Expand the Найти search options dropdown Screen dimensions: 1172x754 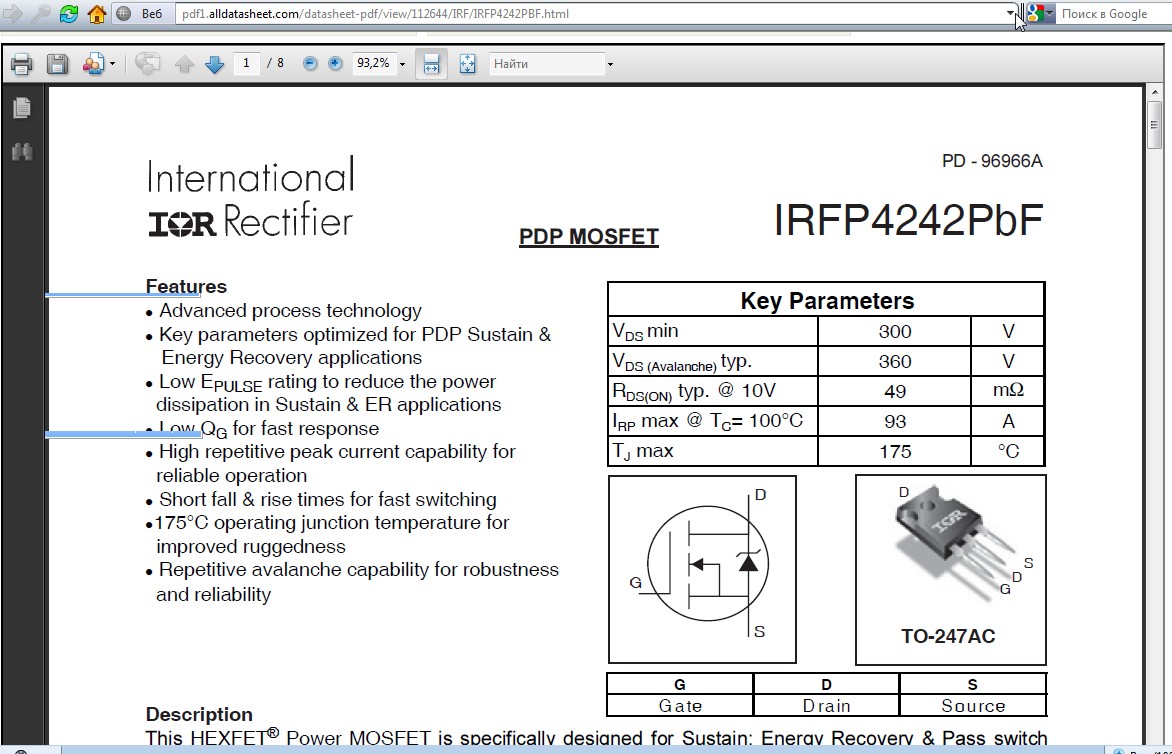click(x=610, y=64)
